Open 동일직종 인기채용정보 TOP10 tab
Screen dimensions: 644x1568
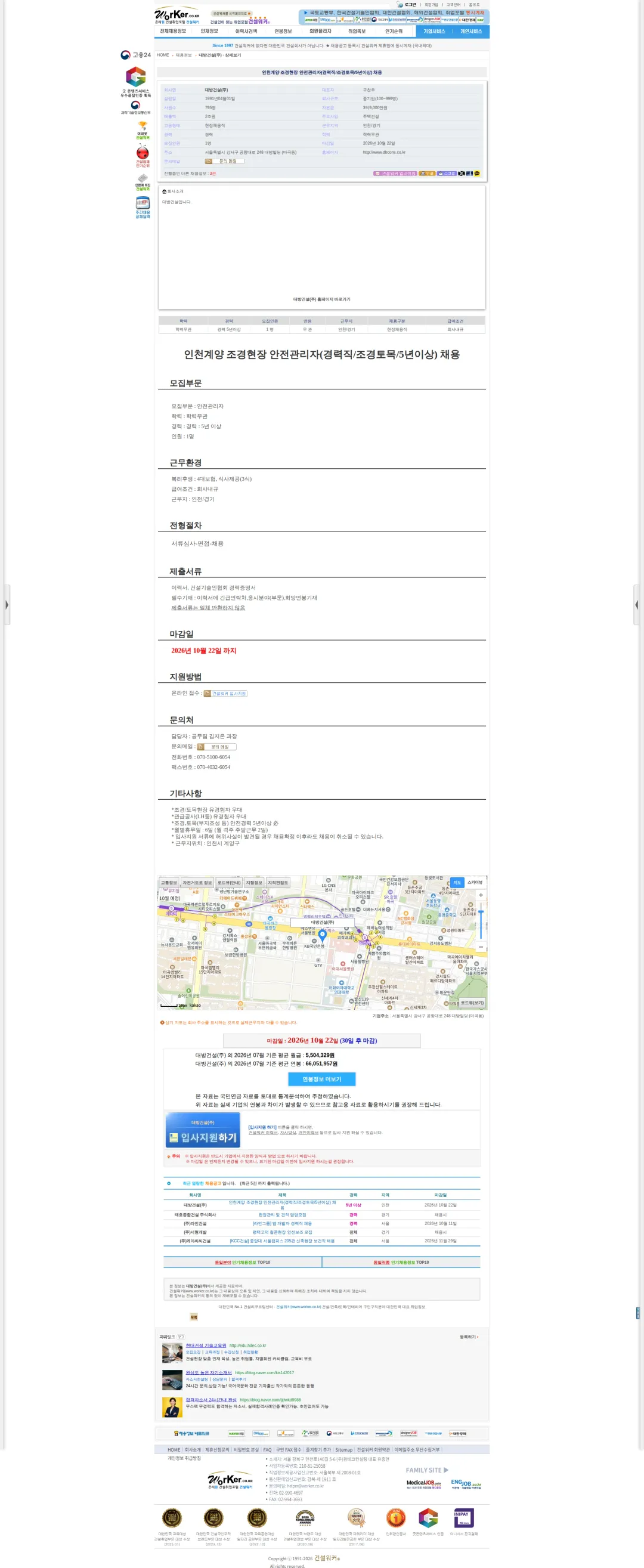click(401, 1262)
